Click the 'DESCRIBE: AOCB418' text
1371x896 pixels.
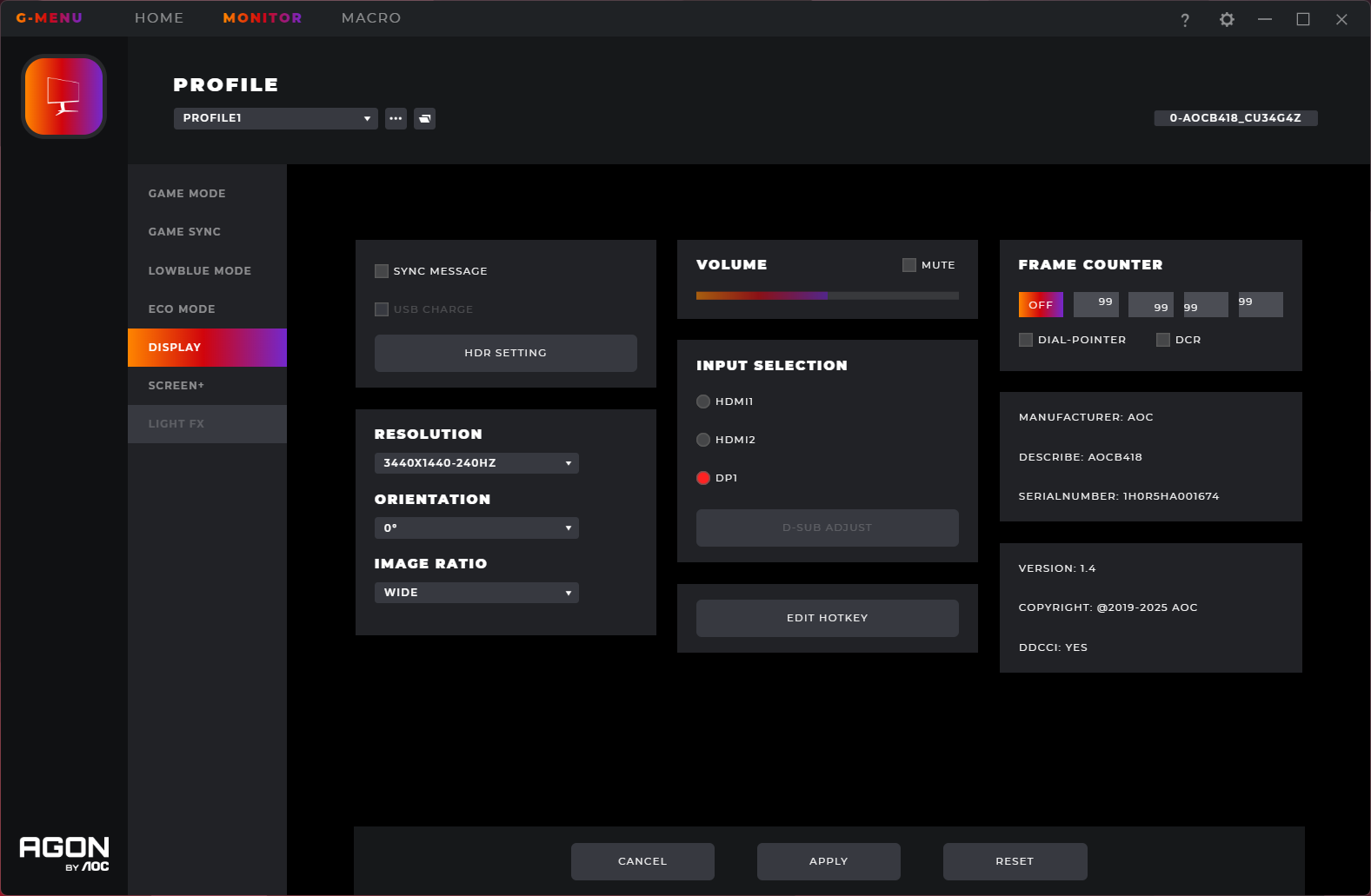coord(1081,457)
